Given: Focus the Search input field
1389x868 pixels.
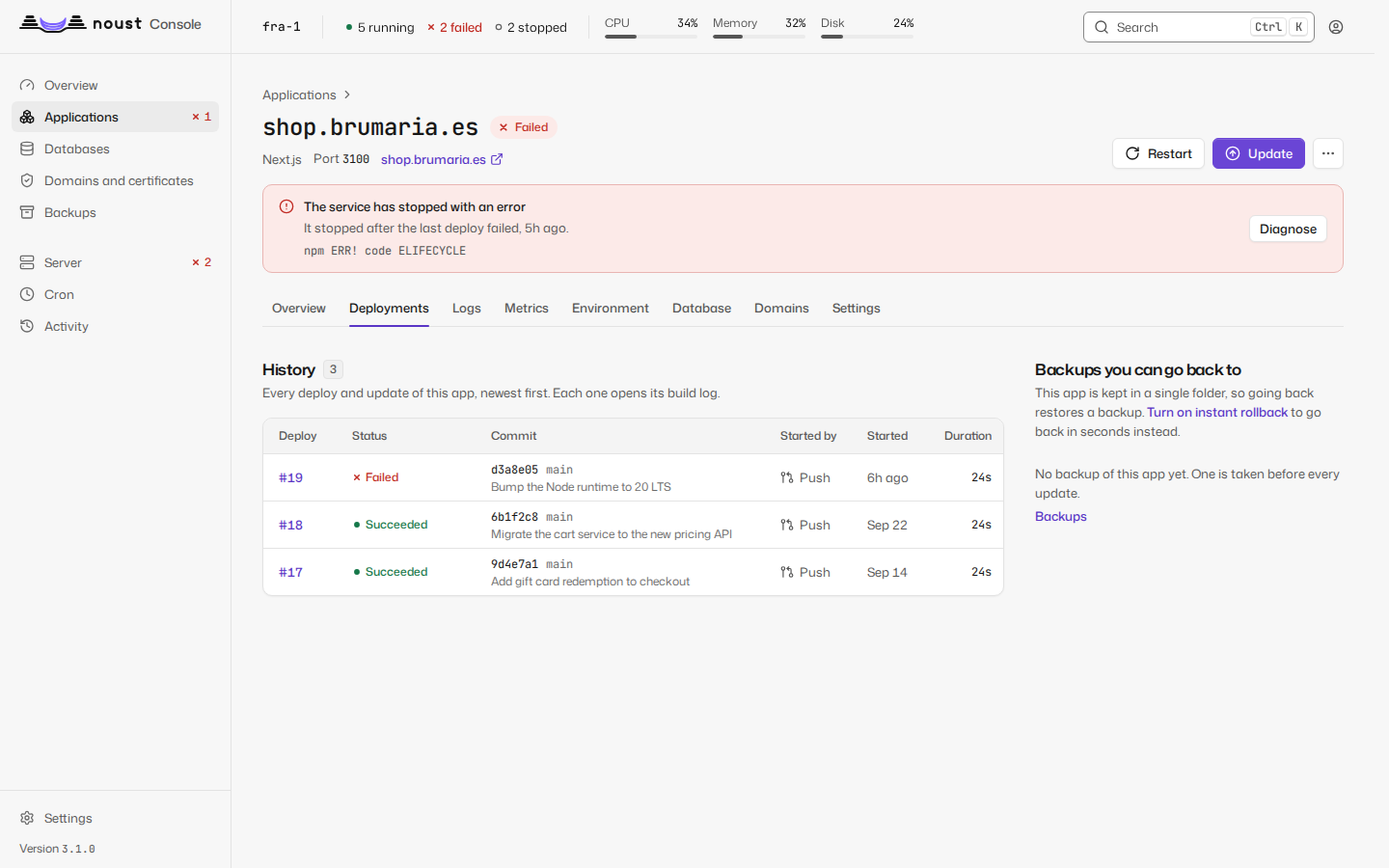Looking at the screenshot, I should [x=1199, y=27].
